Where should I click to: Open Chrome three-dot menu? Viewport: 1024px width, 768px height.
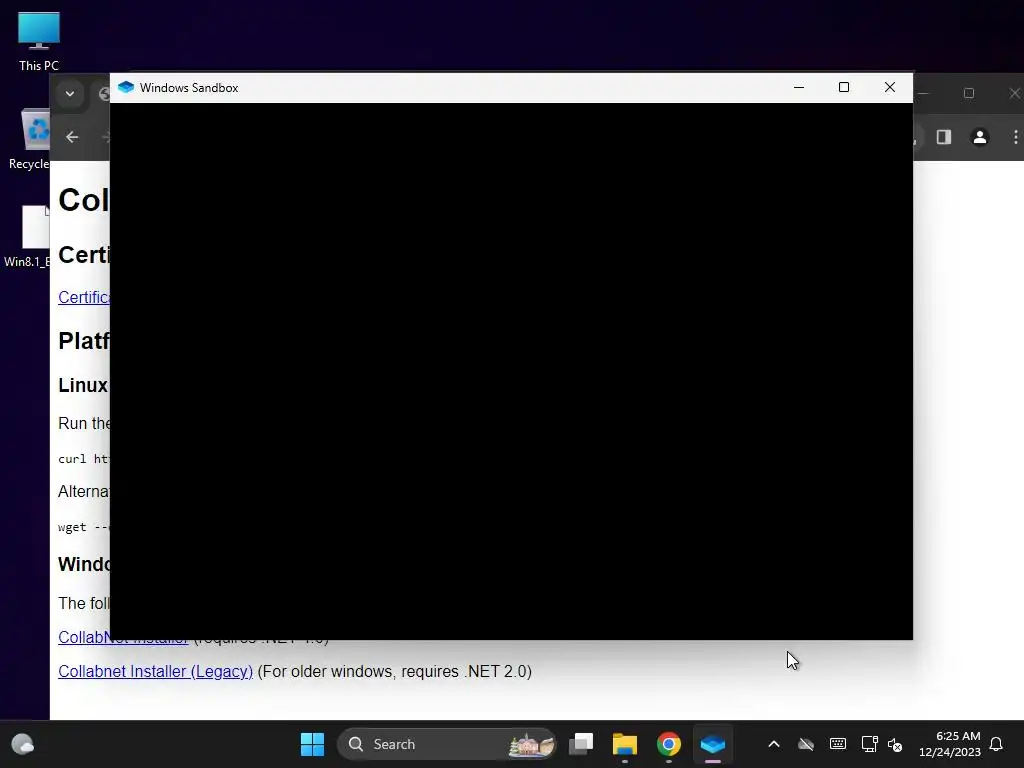1016,137
